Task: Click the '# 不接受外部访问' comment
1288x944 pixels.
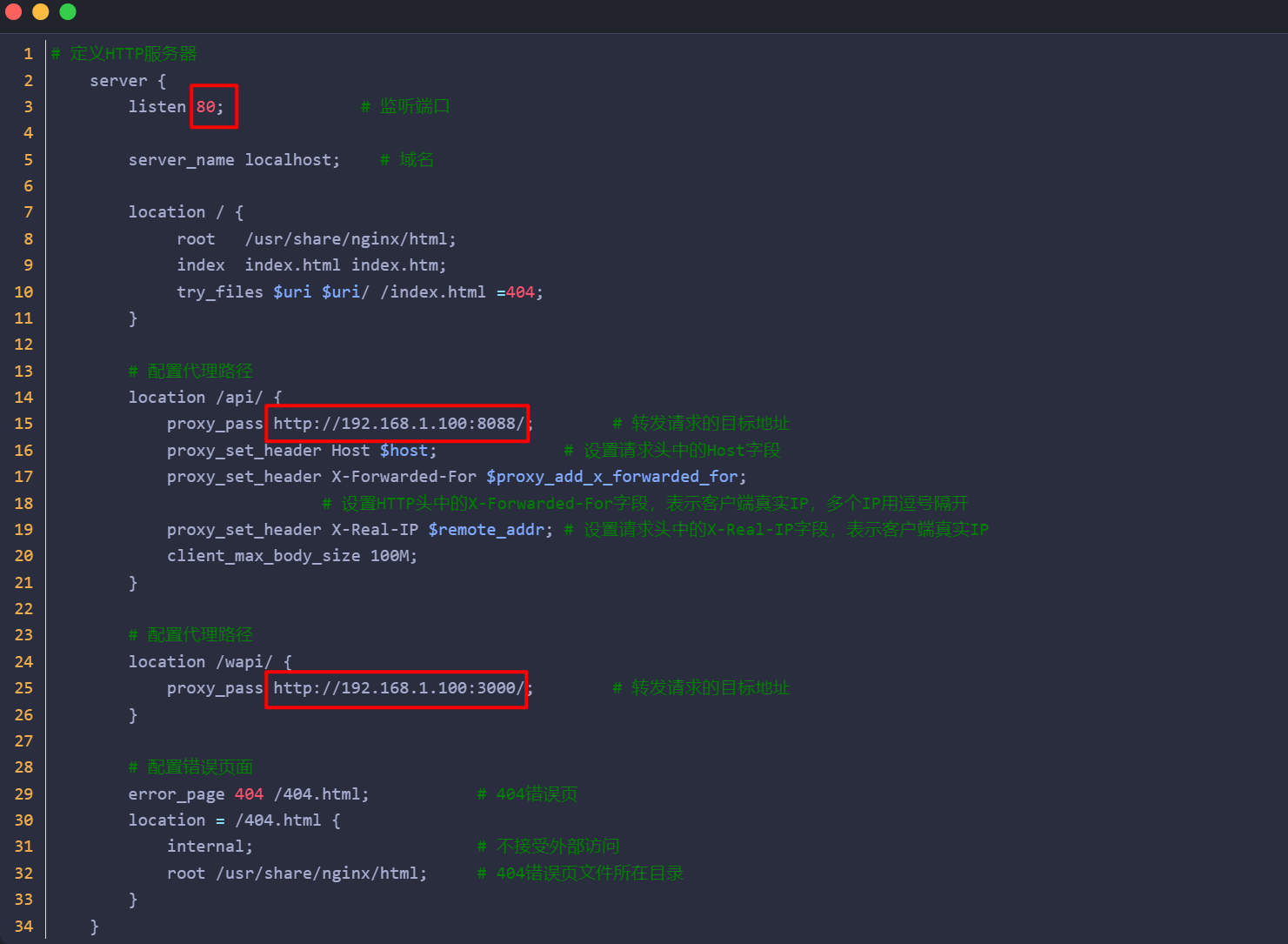Action: [x=548, y=846]
